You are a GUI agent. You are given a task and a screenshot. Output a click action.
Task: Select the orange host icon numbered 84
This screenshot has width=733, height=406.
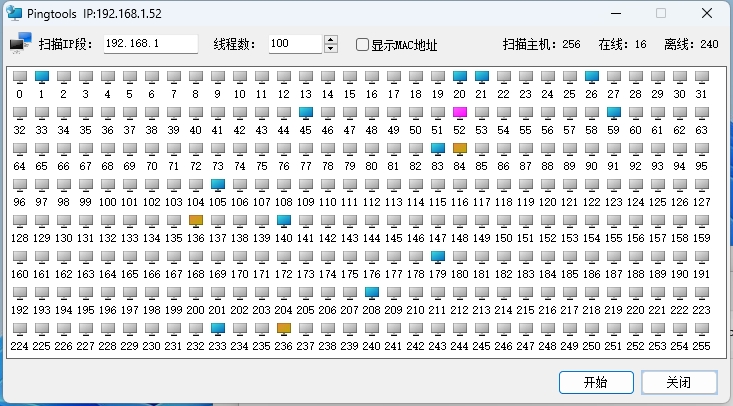(460, 149)
